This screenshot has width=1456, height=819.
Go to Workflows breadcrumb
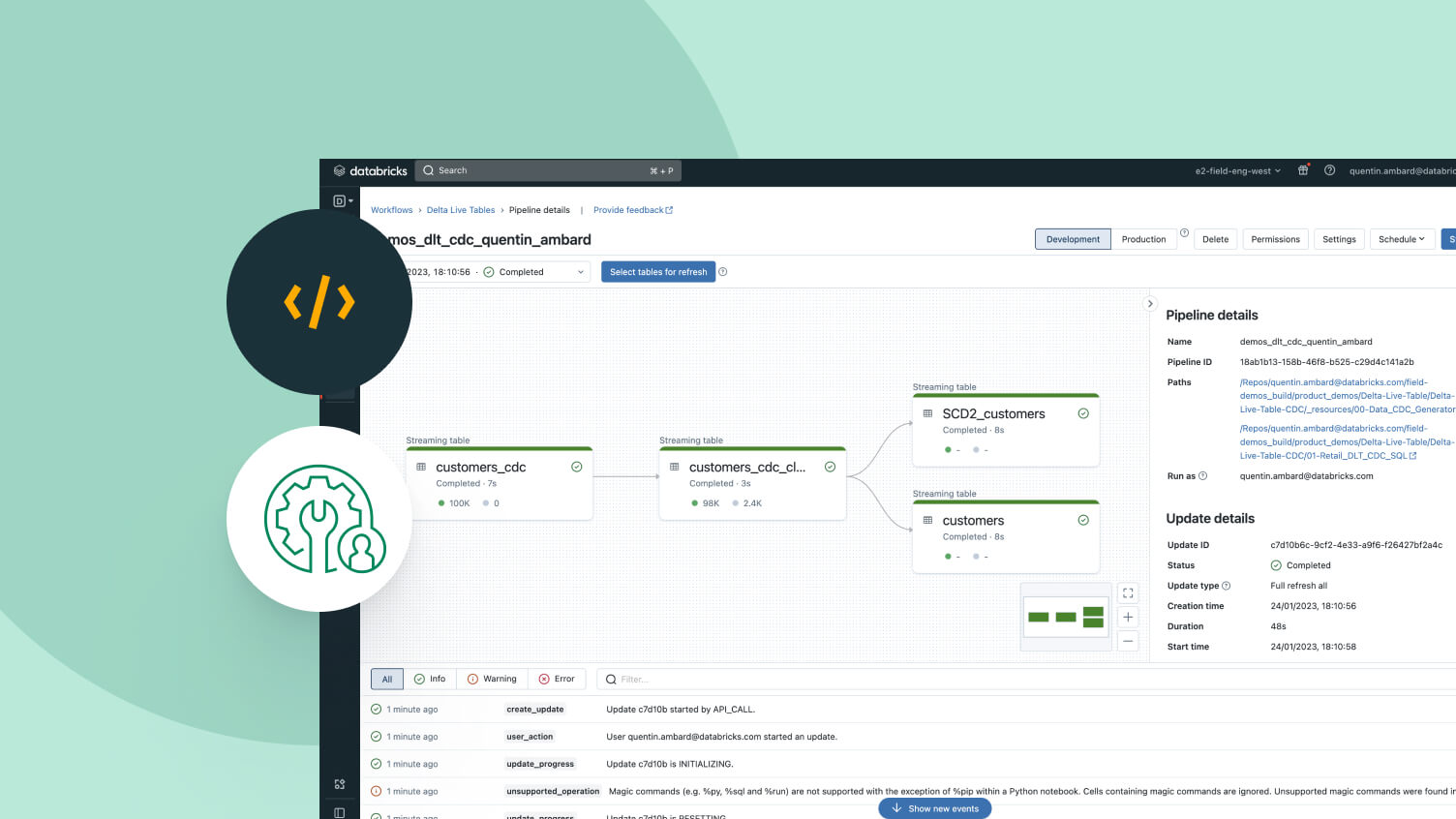coord(391,210)
